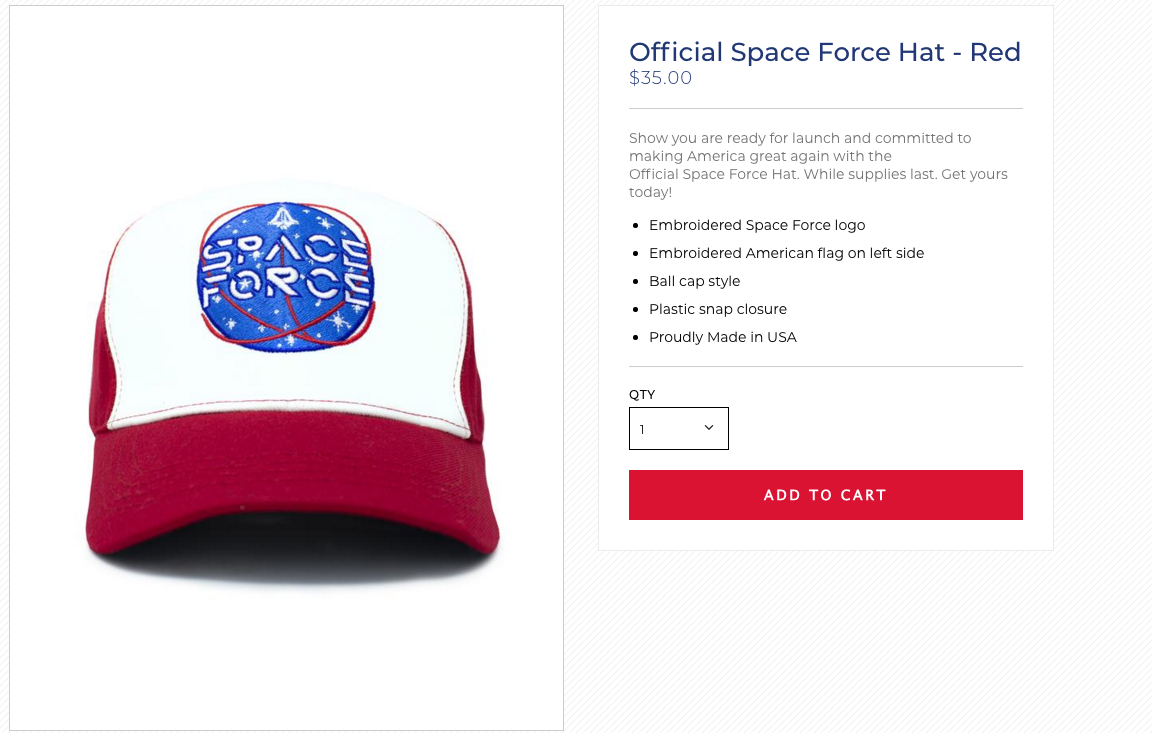
Task: Click the Ball cap style bullet
Action: pos(694,281)
